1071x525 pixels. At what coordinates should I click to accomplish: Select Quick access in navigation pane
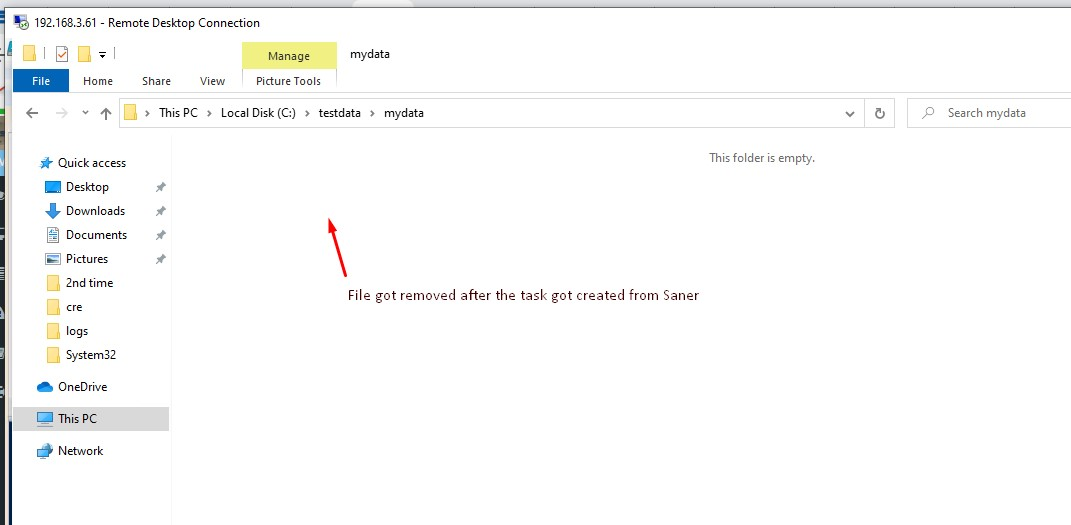tap(92, 162)
